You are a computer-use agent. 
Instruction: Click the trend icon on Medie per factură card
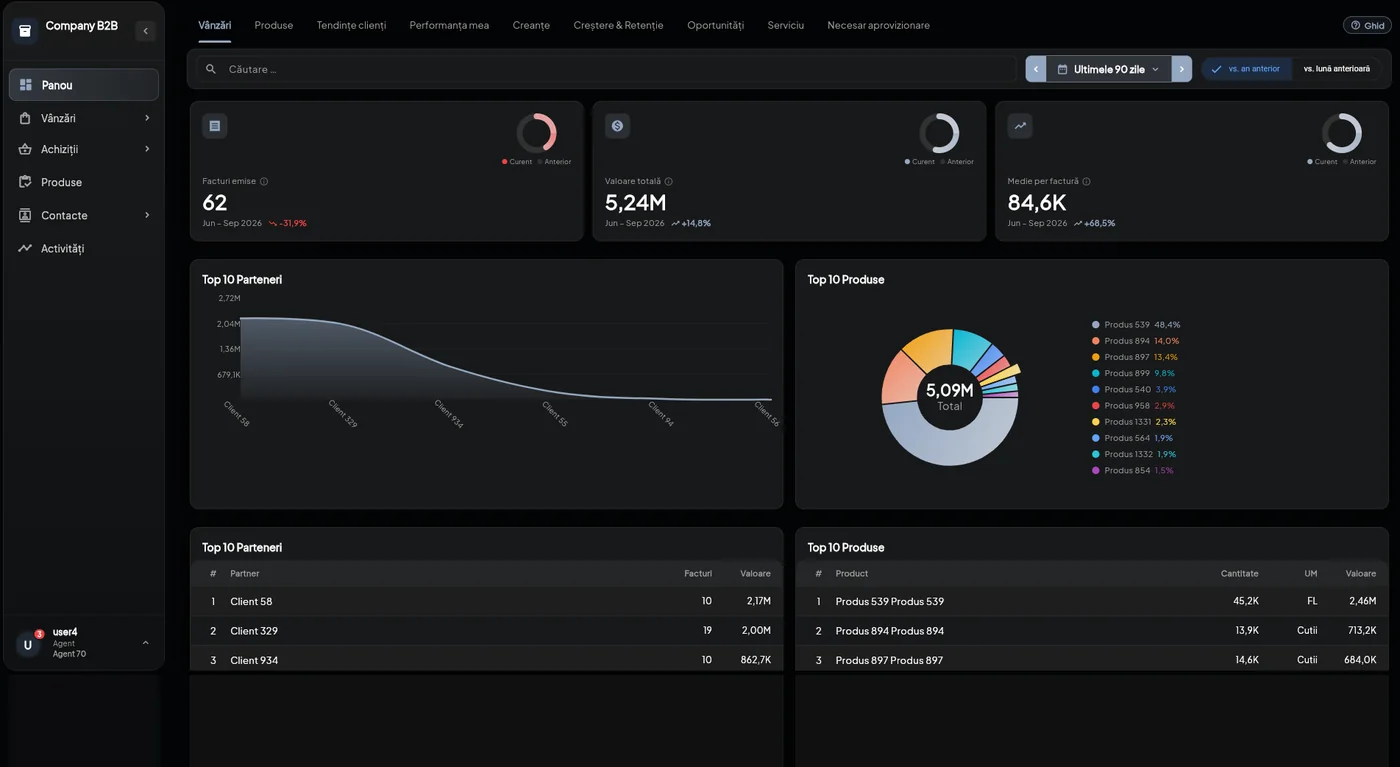coord(1020,126)
